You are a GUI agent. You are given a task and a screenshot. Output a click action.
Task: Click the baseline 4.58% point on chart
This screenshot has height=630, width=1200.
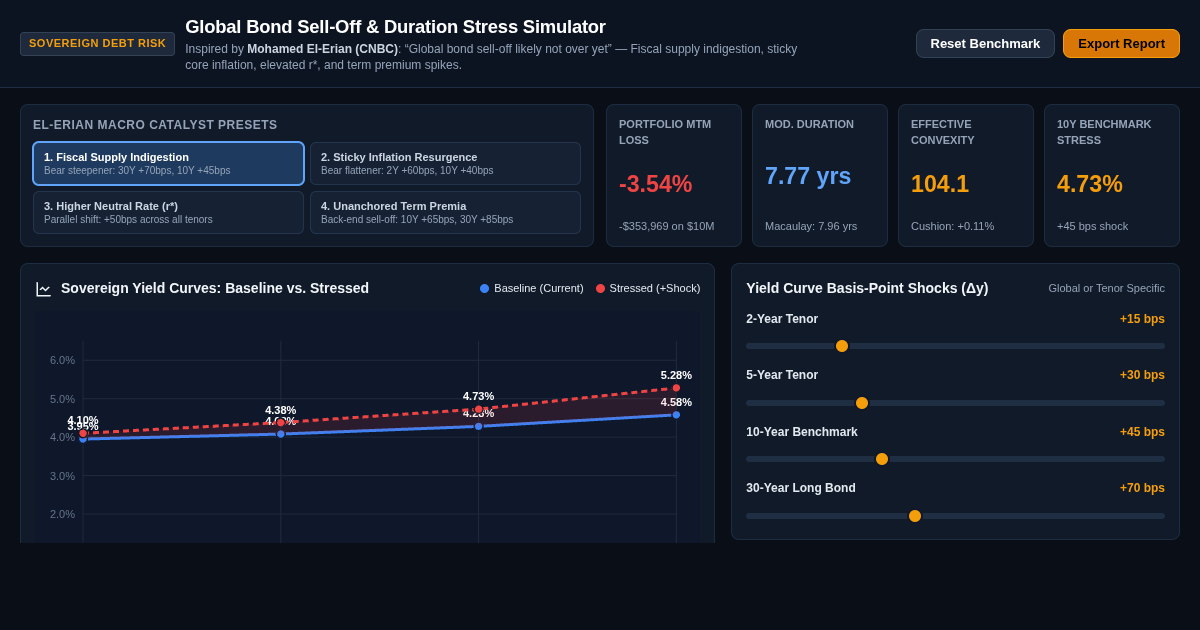(x=676, y=415)
